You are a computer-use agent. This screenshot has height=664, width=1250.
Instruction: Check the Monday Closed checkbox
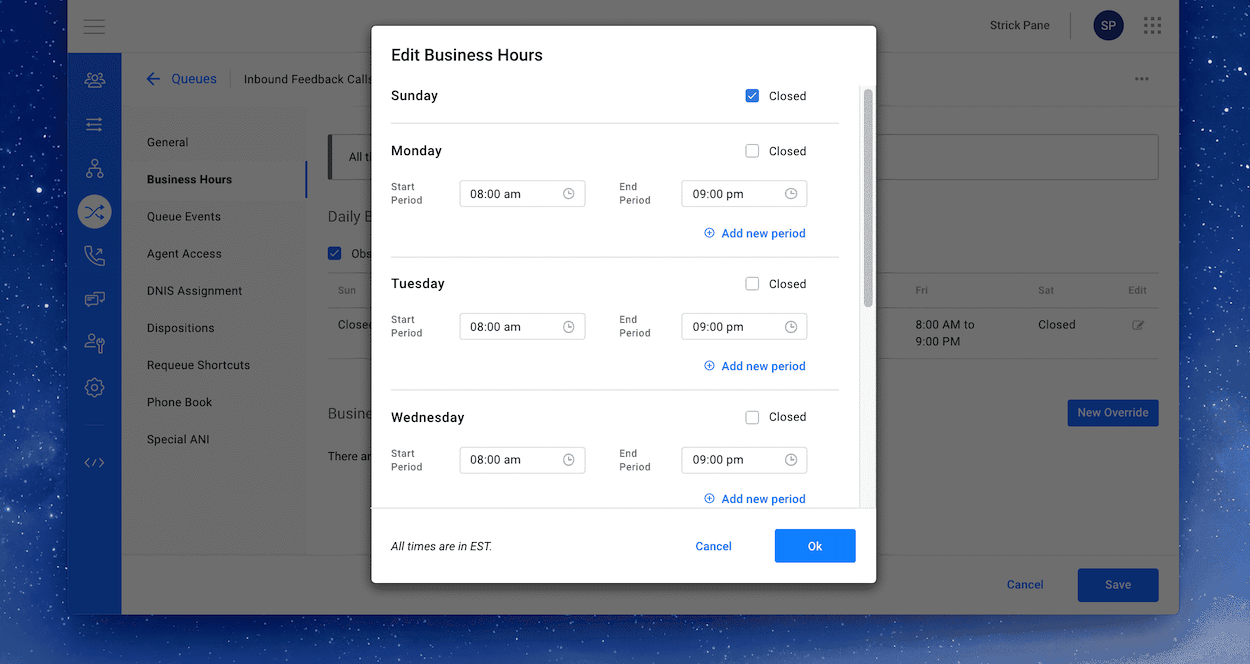(x=752, y=151)
